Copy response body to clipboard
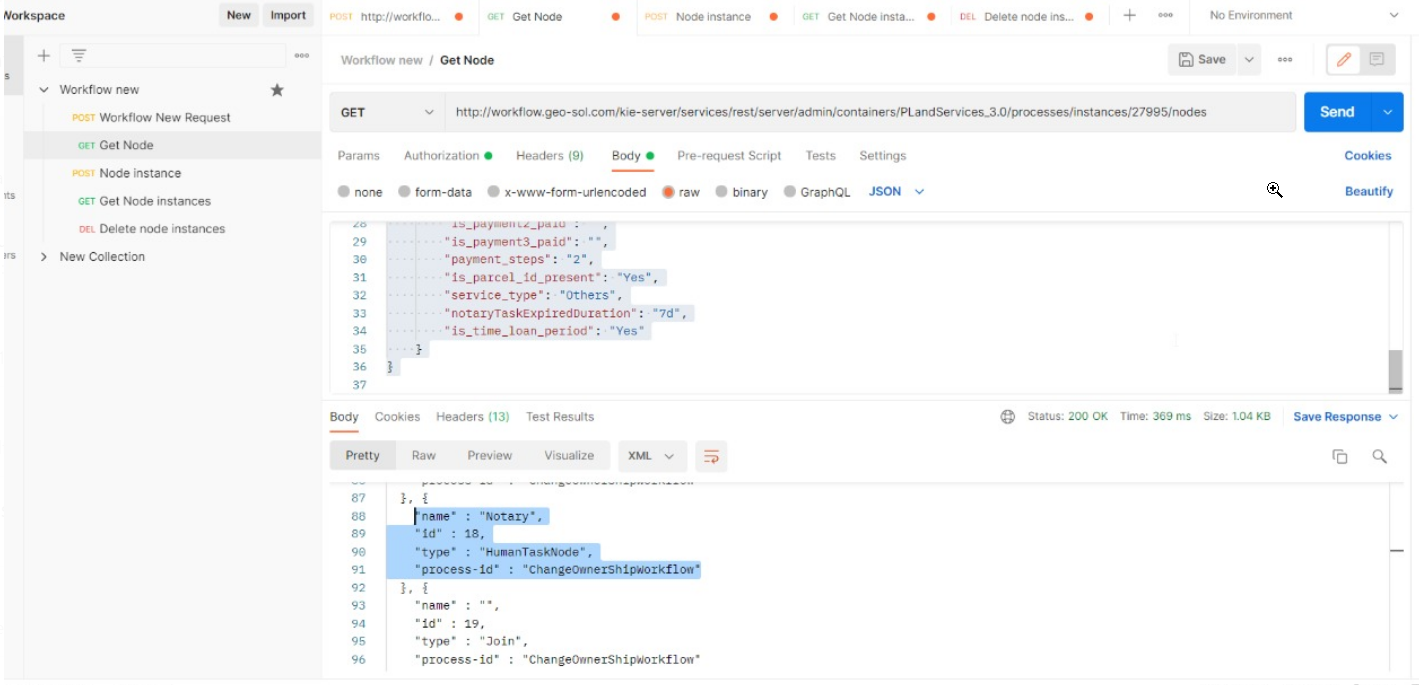1419x685 pixels. pos(1340,456)
